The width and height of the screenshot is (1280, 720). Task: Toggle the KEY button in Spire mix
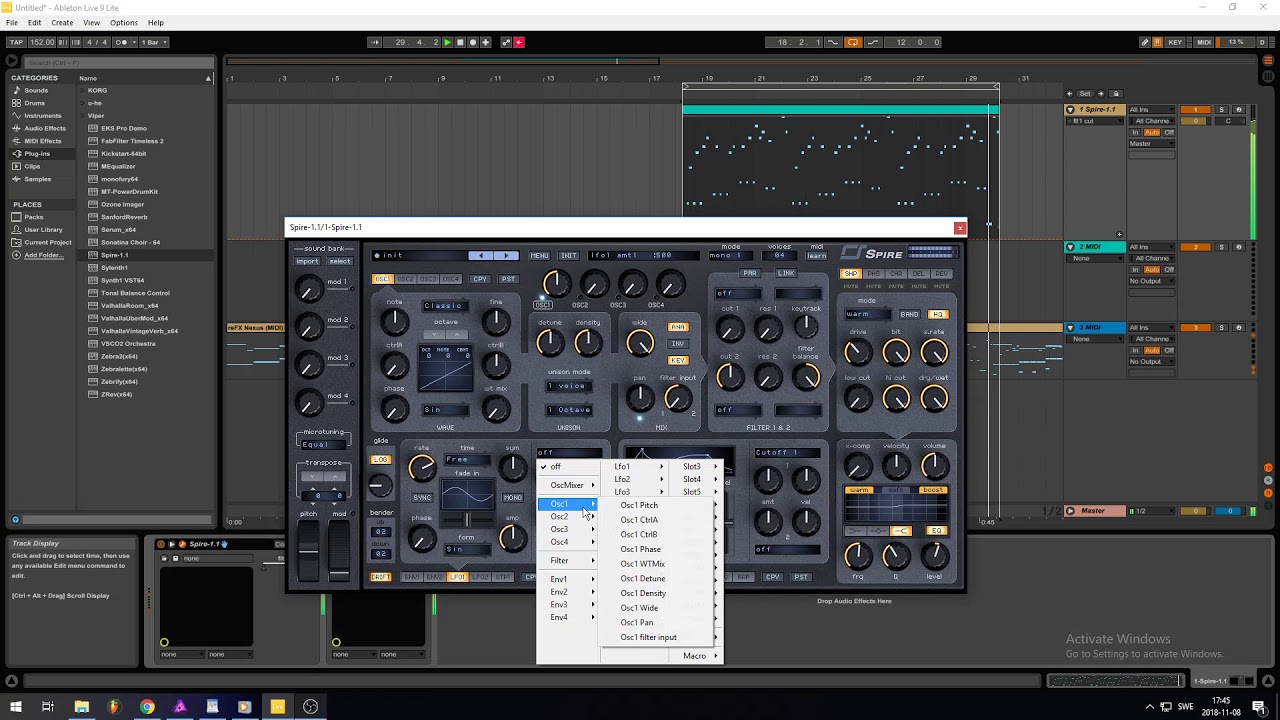tap(678, 360)
